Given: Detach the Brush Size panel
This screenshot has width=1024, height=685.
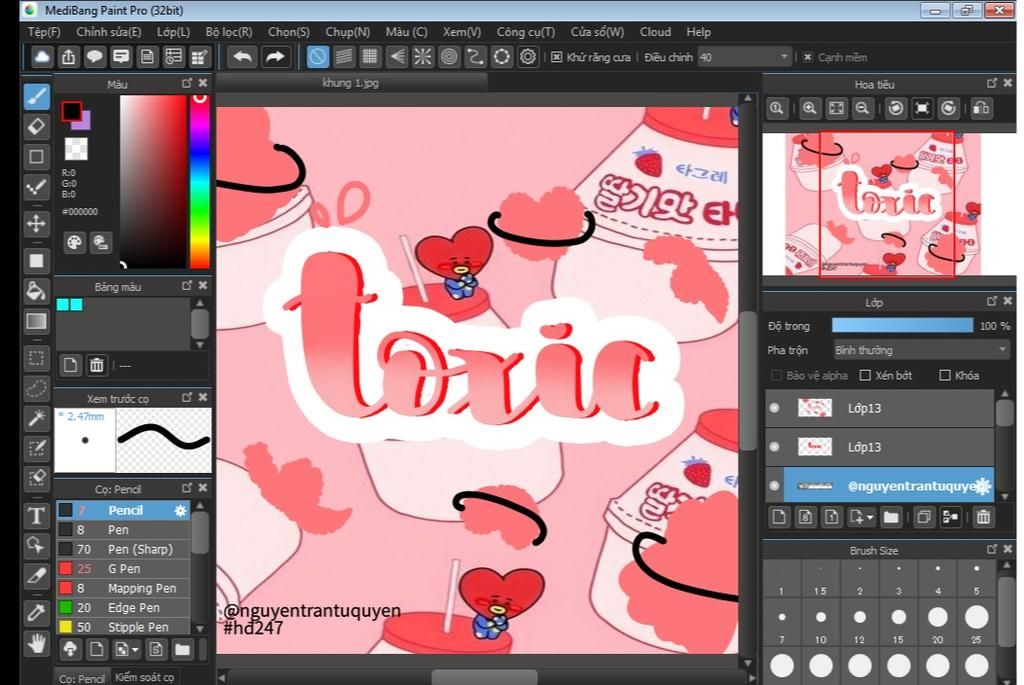Looking at the screenshot, I should pyautogui.click(x=992, y=550).
